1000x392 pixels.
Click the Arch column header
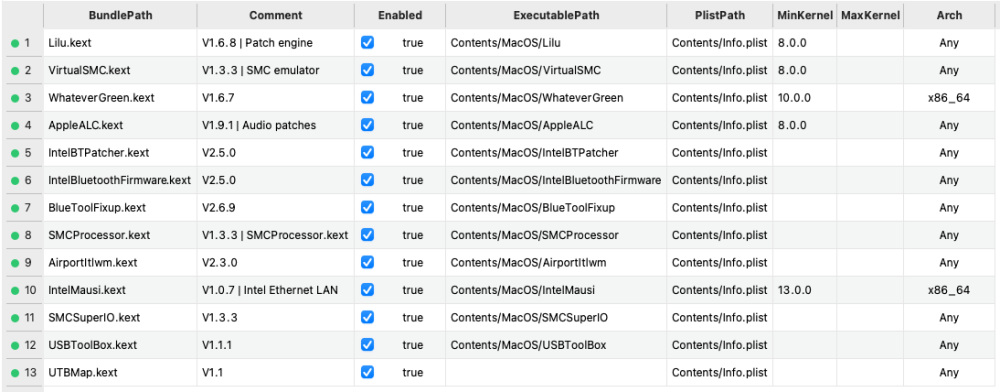(x=949, y=15)
